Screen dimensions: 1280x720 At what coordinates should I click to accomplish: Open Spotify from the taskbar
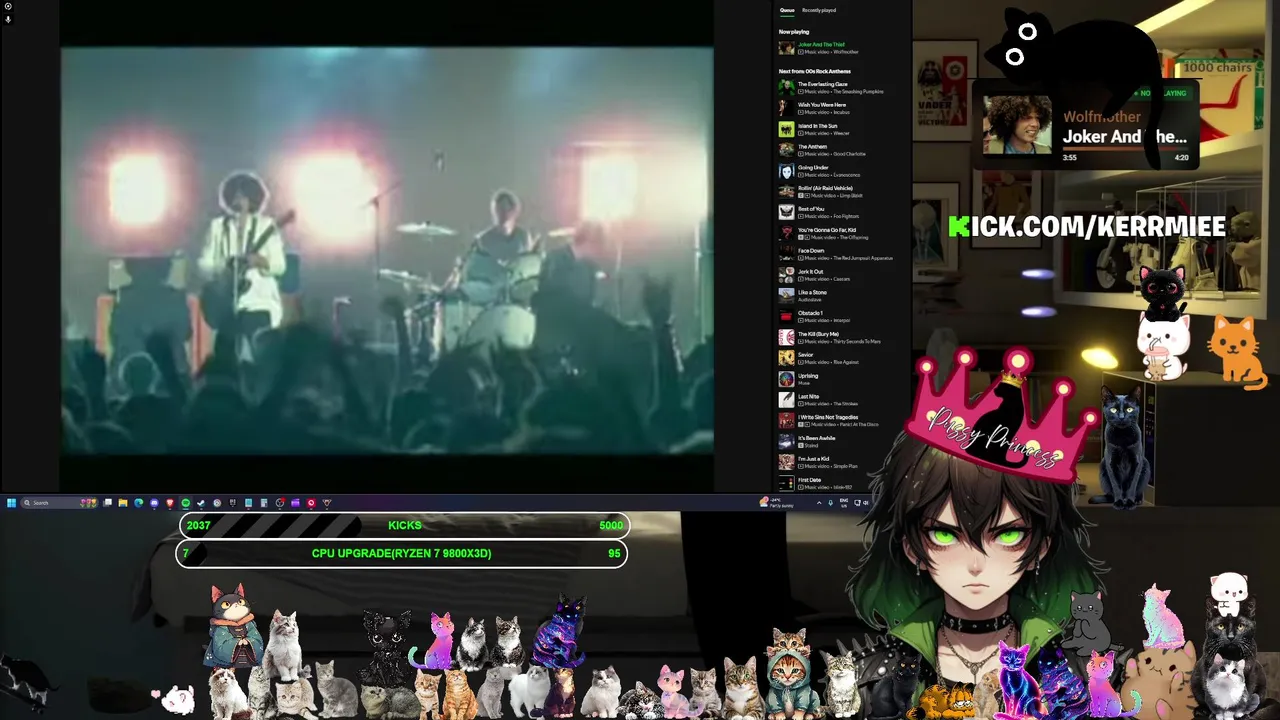185,503
